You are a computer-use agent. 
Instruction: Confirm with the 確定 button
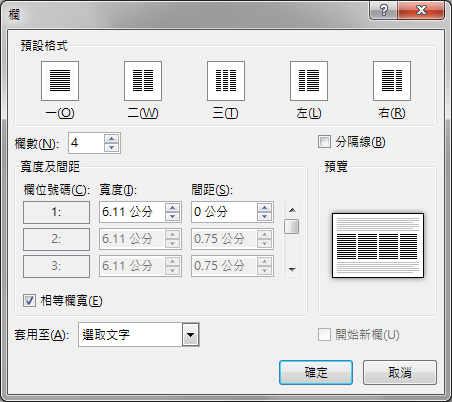click(x=316, y=372)
